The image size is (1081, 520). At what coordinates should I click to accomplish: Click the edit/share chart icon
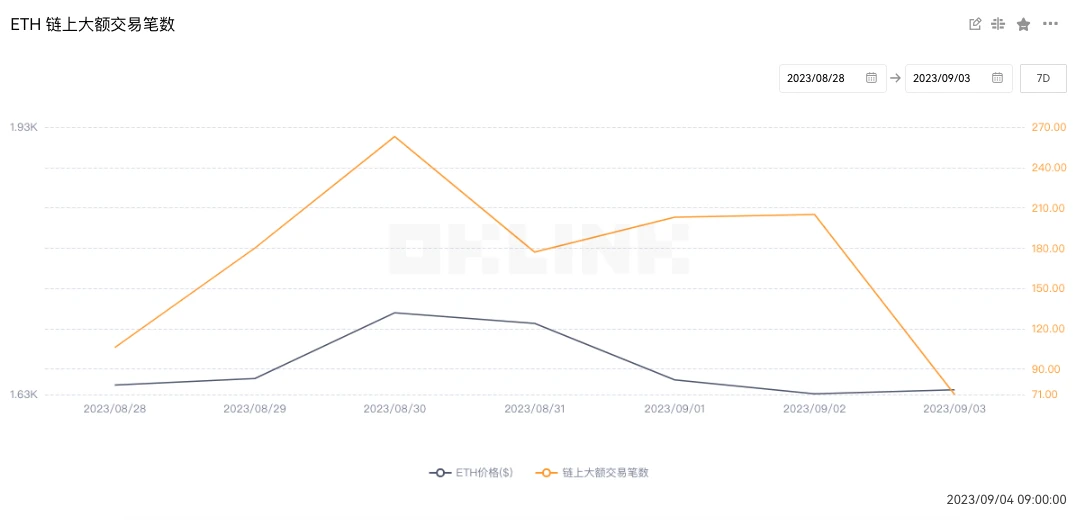(975, 24)
